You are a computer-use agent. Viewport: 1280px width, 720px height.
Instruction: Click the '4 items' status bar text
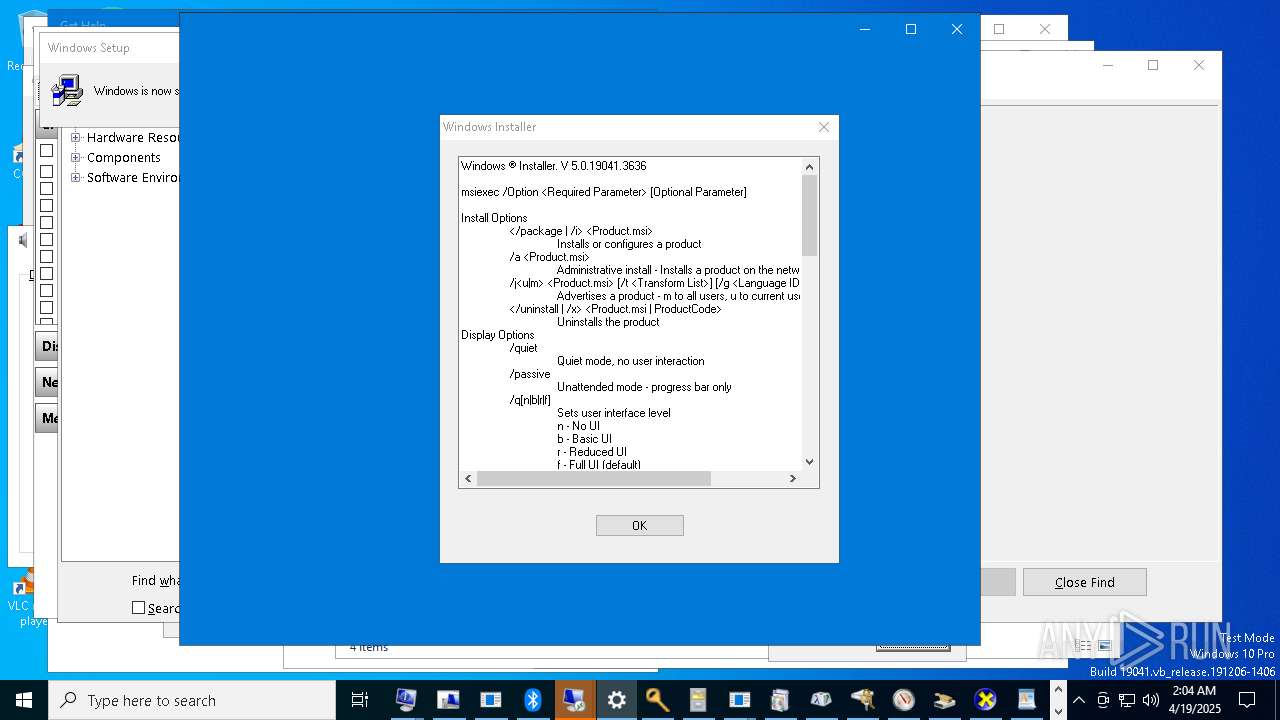368,648
